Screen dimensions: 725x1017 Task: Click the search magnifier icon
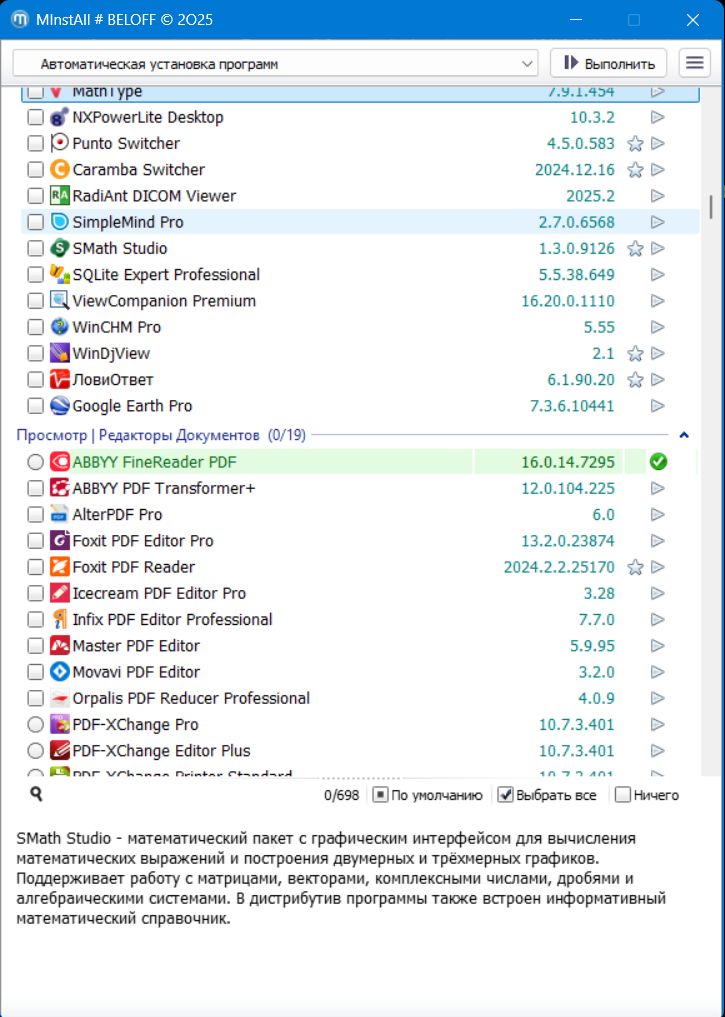click(x=36, y=794)
